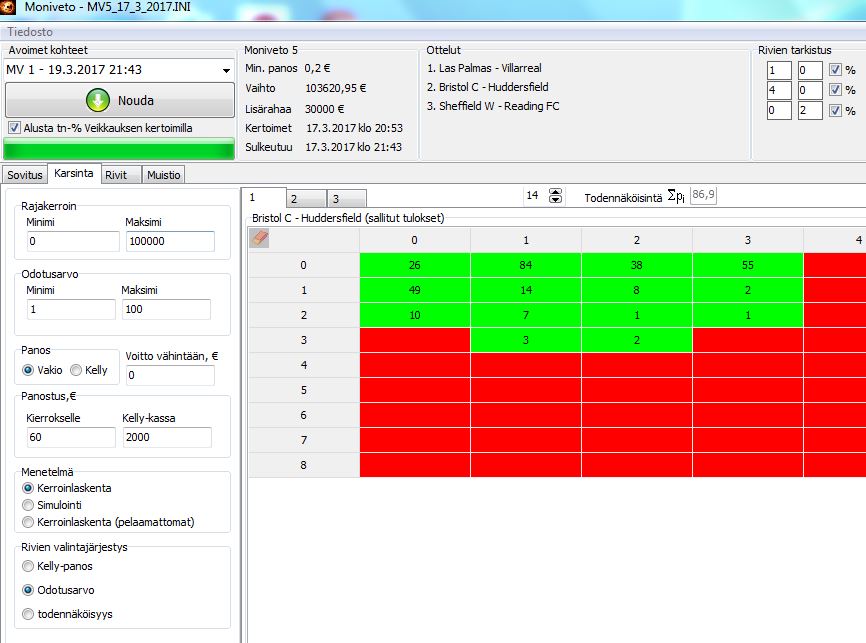Toggle the % checkbox in the 0 / 2 row
This screenshot has height=643, width=866.
(835, 110)
